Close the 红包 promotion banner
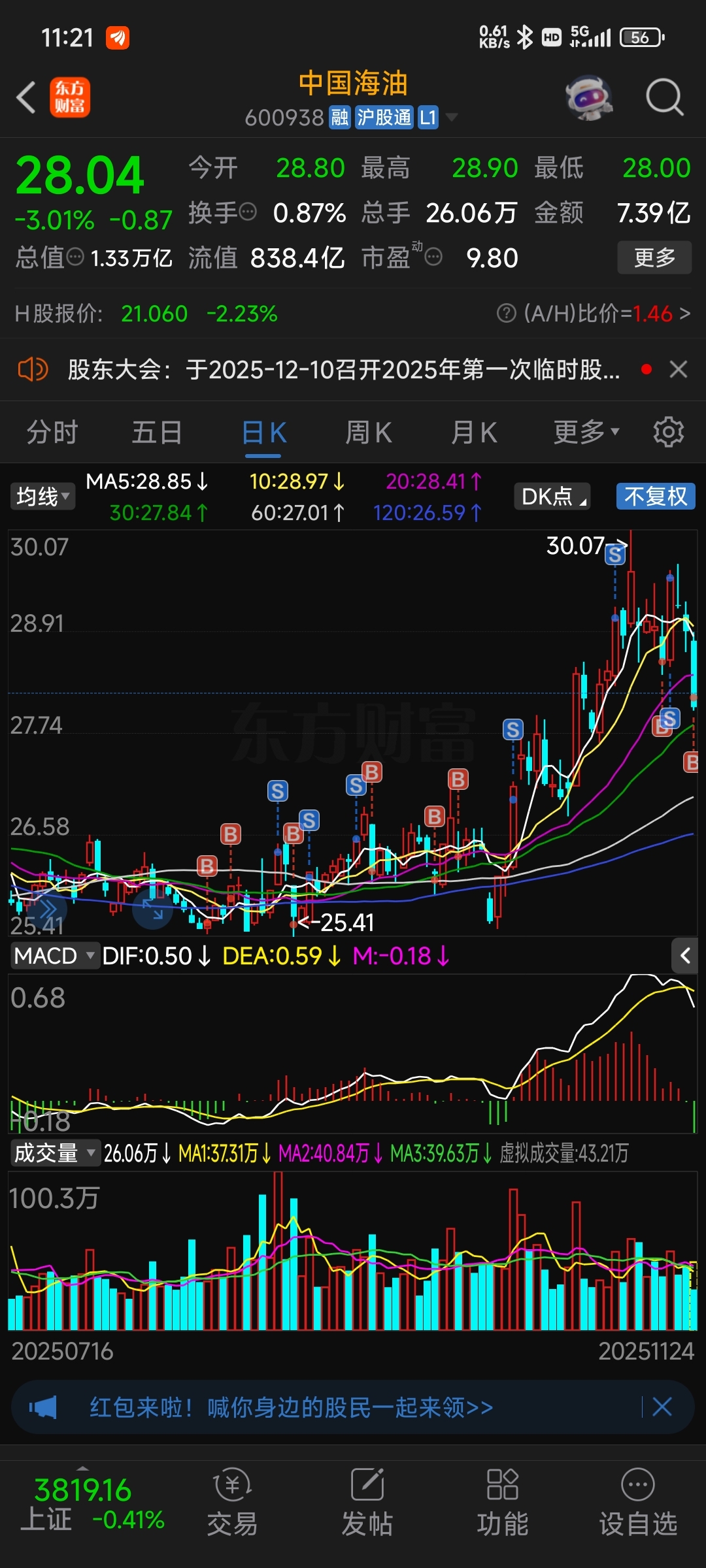 pyautogui.click(x=662, y=1407)
